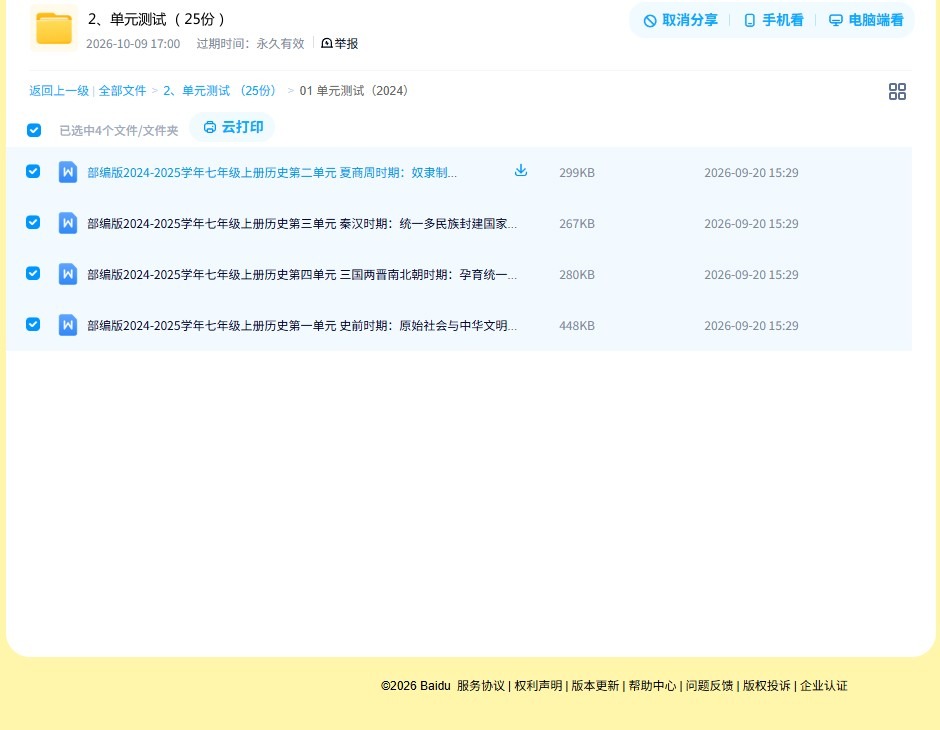Viewport: 940px width, 730px height.
Task: Uncheck the 第二单元 夏商周时期 file checkbox
Action: (x=33, y=171)
